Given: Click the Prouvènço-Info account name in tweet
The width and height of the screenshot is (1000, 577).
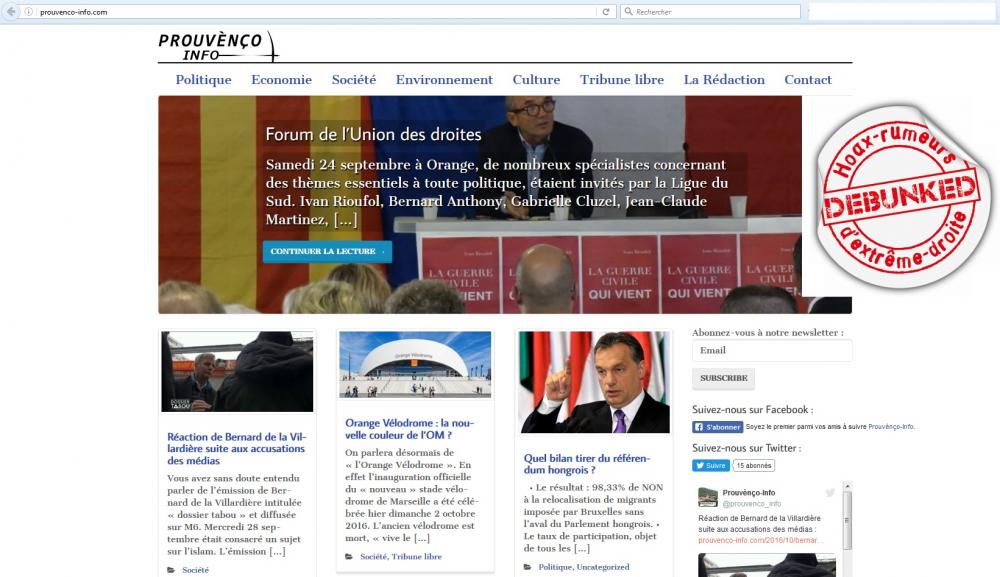Looking at the screenshot, I should click(x=749, y=493).
